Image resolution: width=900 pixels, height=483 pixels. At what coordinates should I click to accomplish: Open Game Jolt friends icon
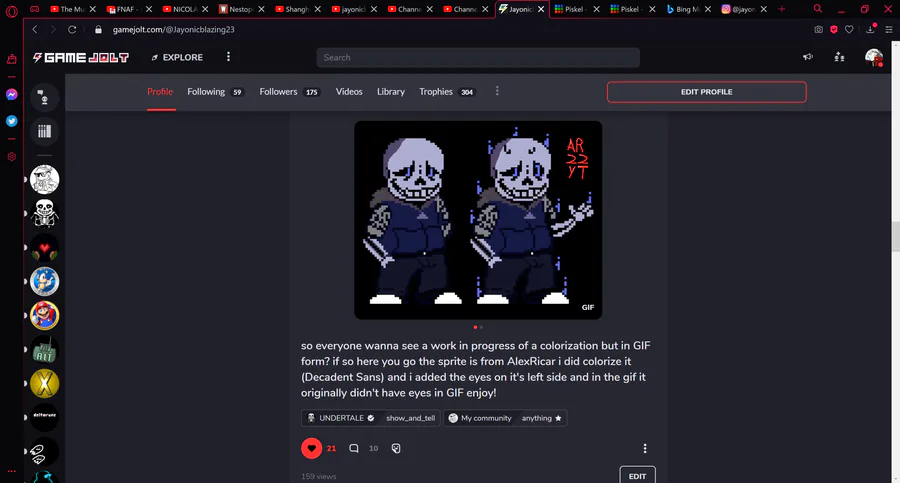coord(839,57)
